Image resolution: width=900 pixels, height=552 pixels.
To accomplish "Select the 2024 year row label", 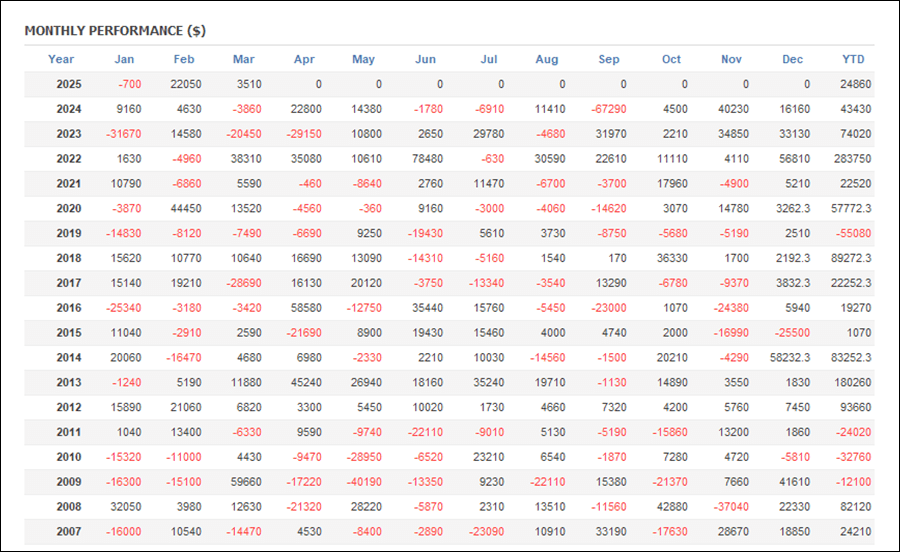I will (69, 109).
